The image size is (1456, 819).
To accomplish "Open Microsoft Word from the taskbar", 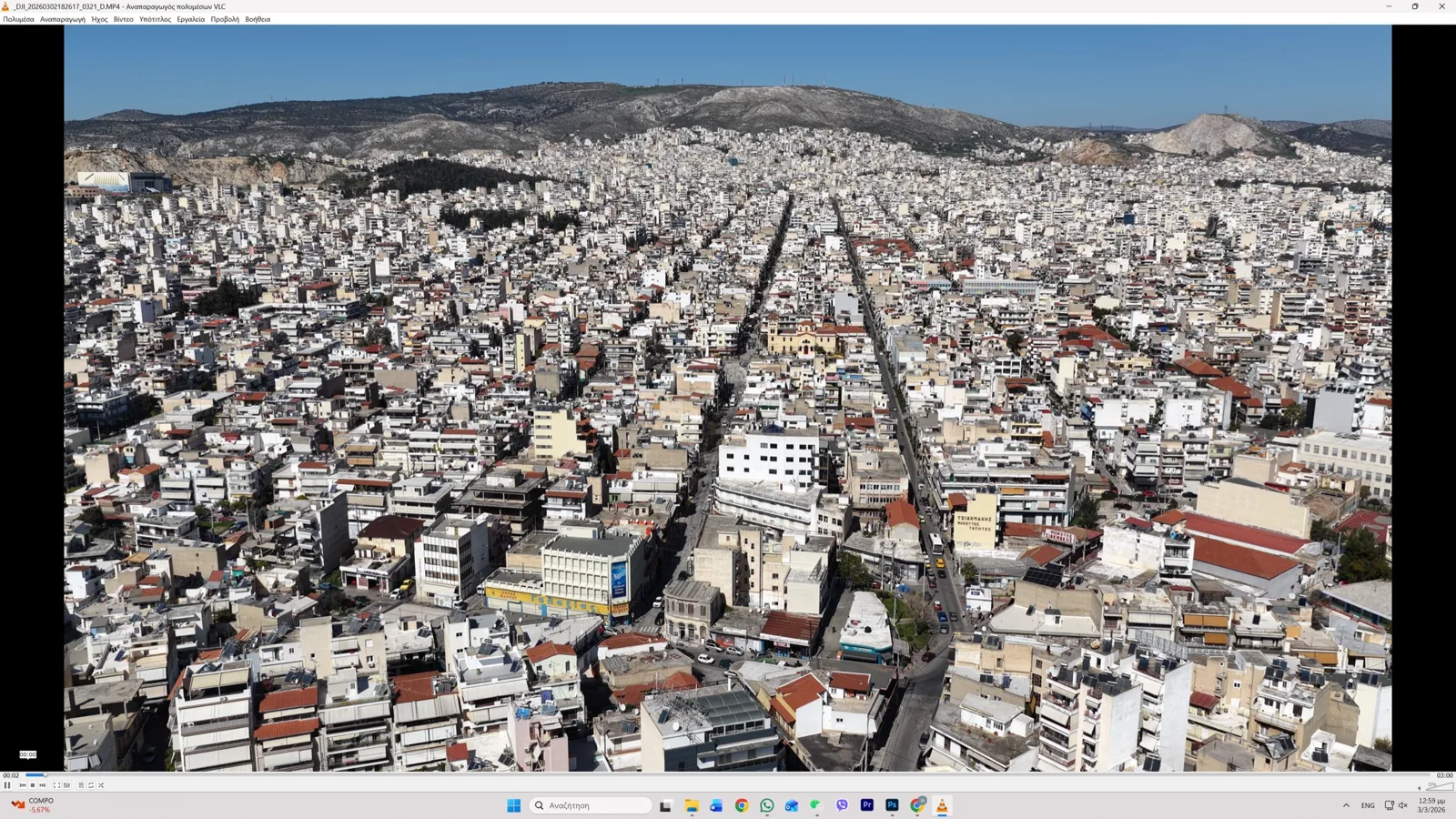I will tap(716, 805).
